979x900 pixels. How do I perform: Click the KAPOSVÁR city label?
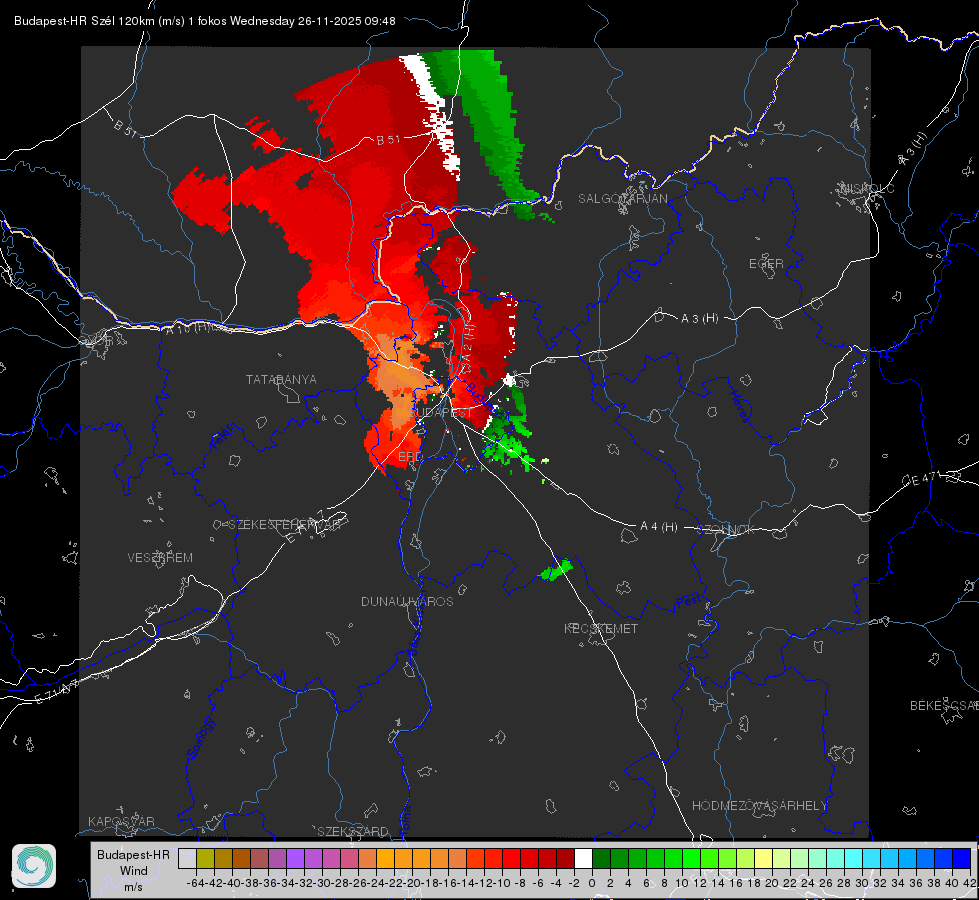tap(121, 821)
